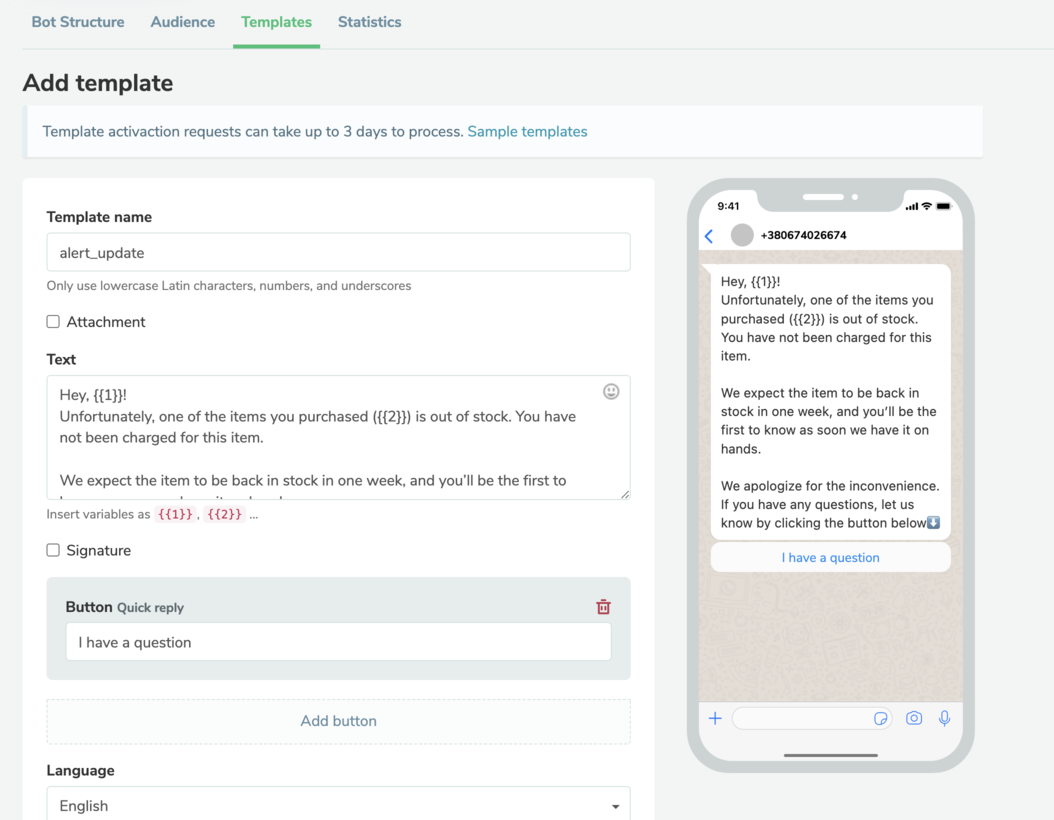Click the contact avatar circle in preview
Image resolution: width=1054 pixels, height=820 pixels.
pyautogui.click(x=742, y=235)
